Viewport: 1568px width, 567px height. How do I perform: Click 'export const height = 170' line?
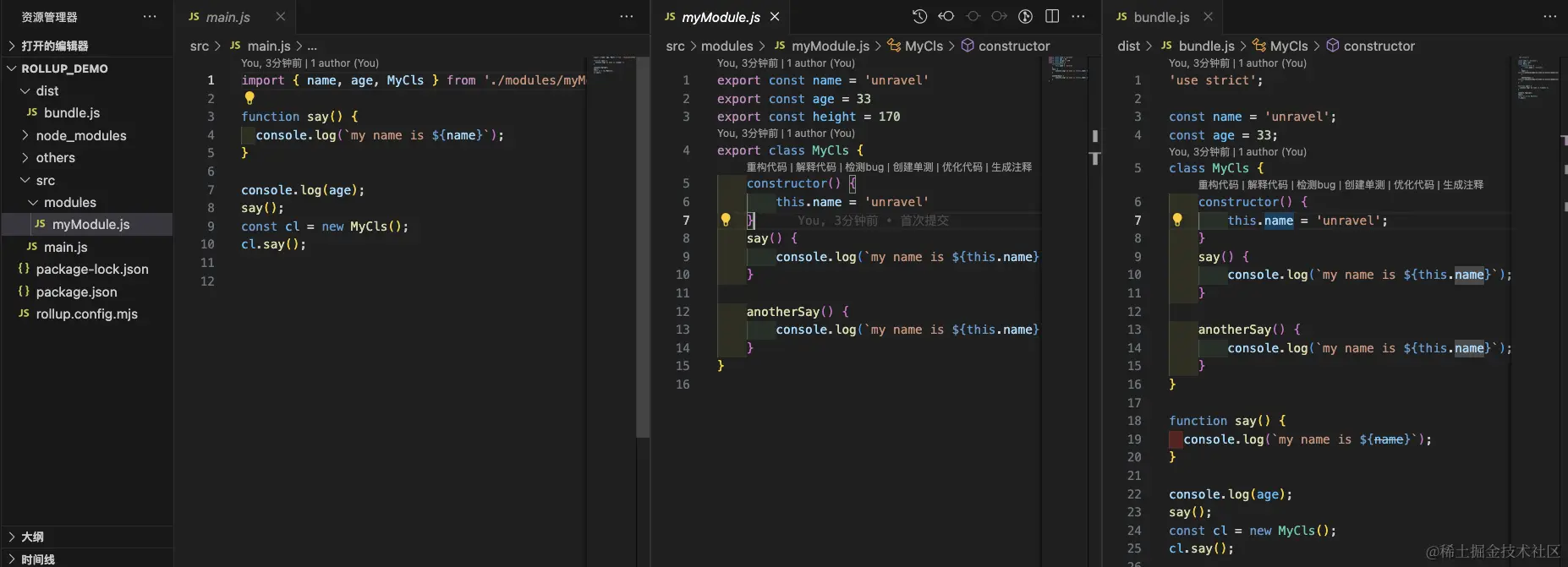809,117
